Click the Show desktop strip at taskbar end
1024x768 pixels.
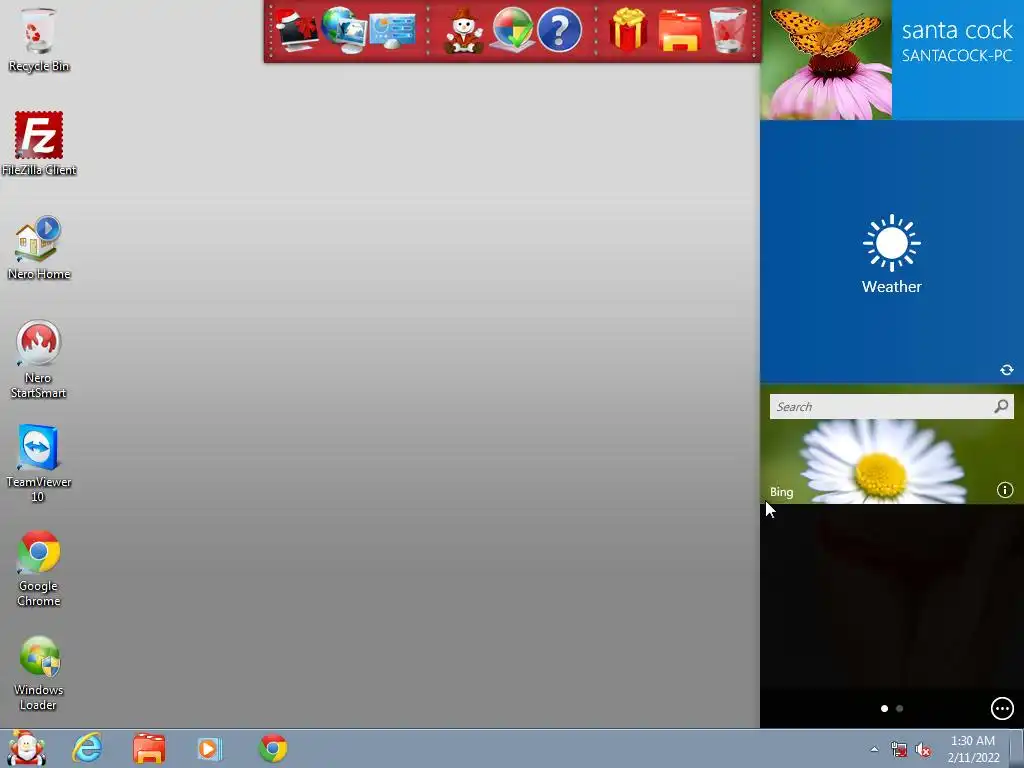point(1019,748)
